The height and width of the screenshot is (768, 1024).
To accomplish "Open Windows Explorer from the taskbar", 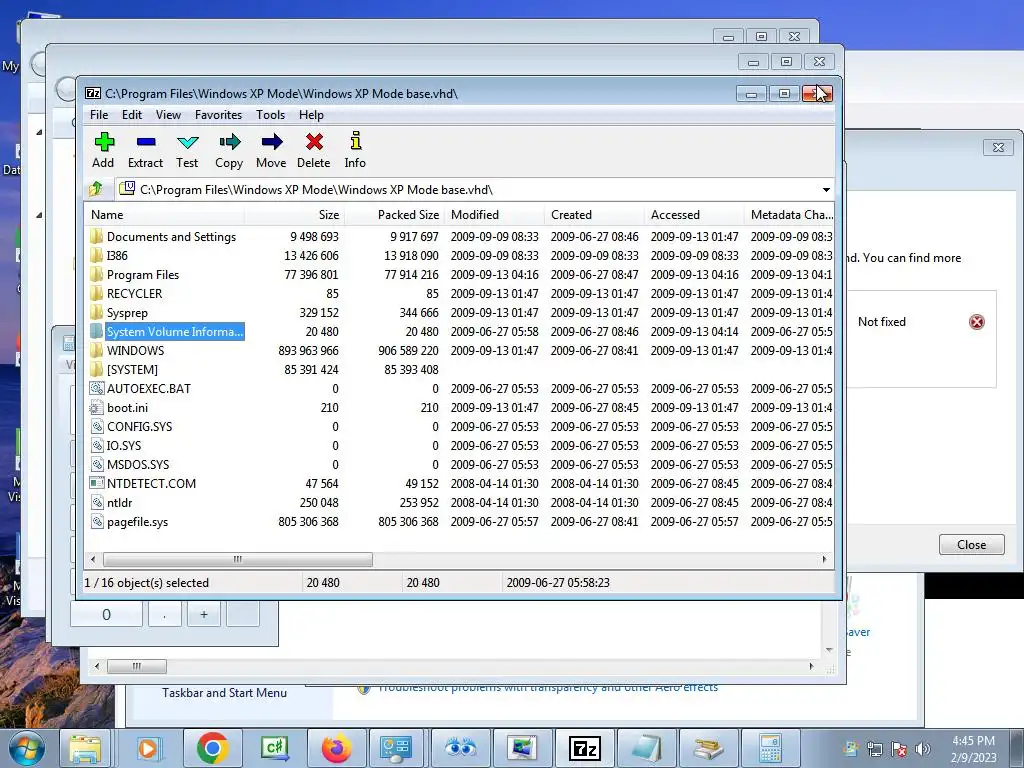I will 85,748.
